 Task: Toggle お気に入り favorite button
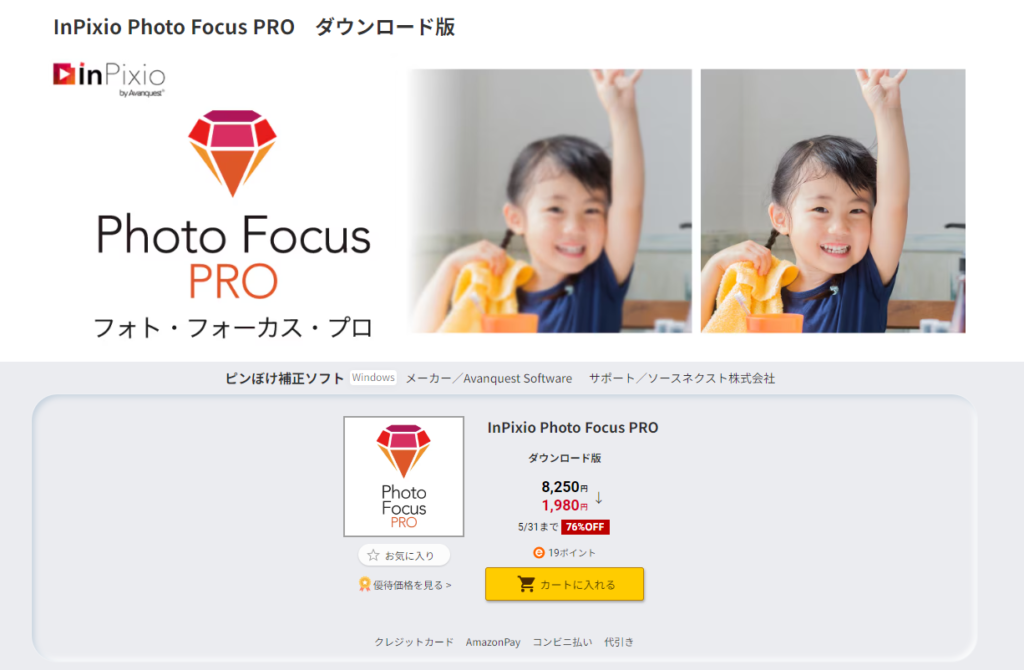[x=404, y=555]
